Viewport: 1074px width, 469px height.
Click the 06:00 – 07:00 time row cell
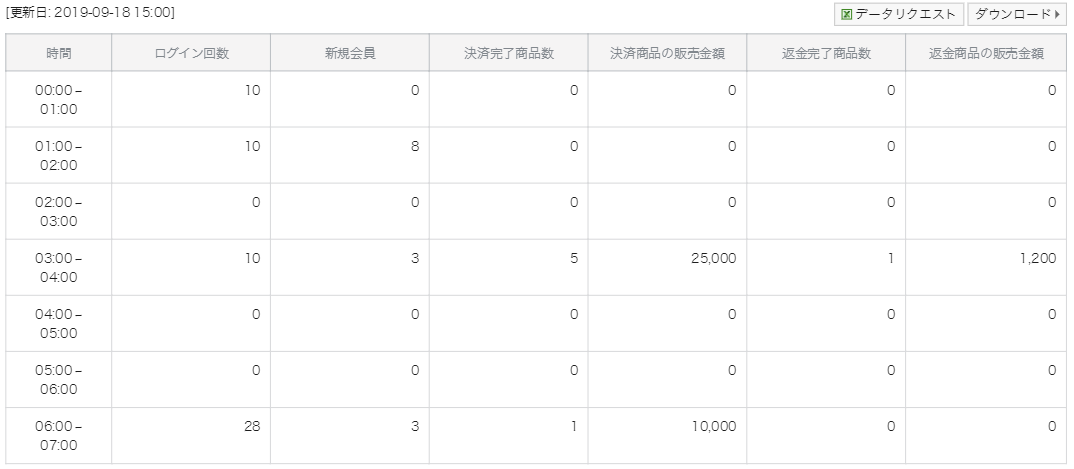[59, 436]
